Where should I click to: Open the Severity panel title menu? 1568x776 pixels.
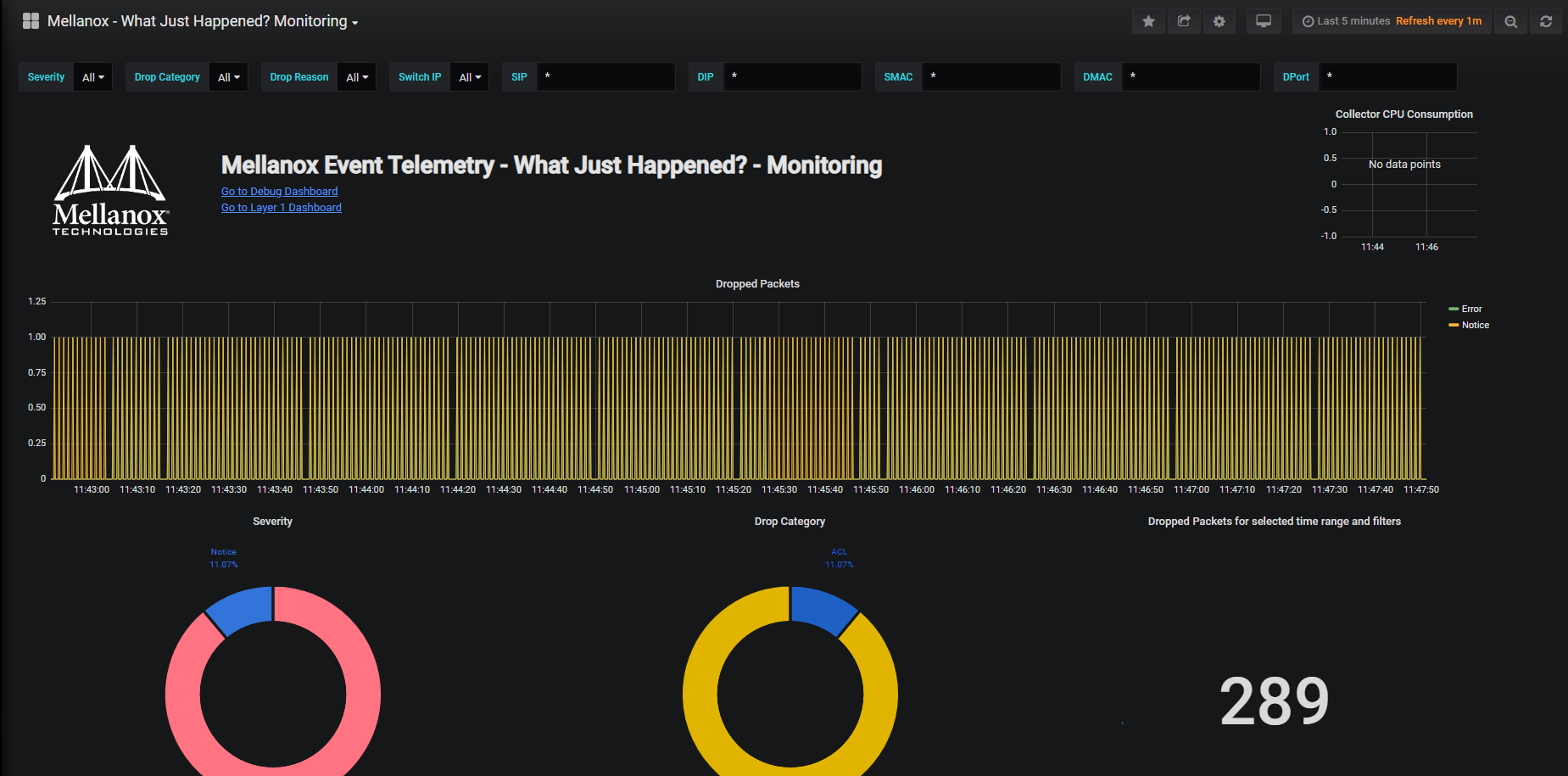(x=272, y=522)
